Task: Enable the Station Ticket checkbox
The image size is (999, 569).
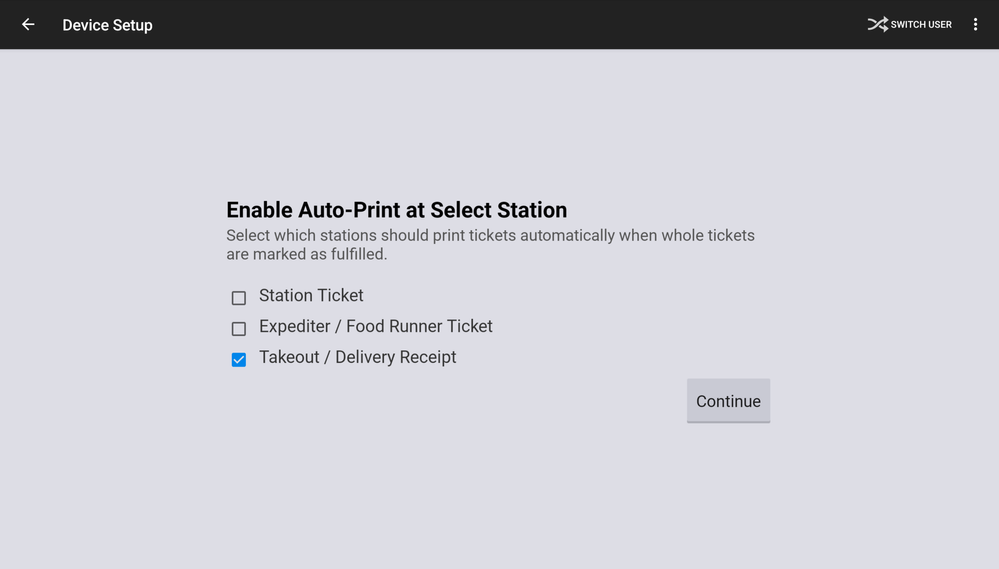Action: tap(239, 298)
